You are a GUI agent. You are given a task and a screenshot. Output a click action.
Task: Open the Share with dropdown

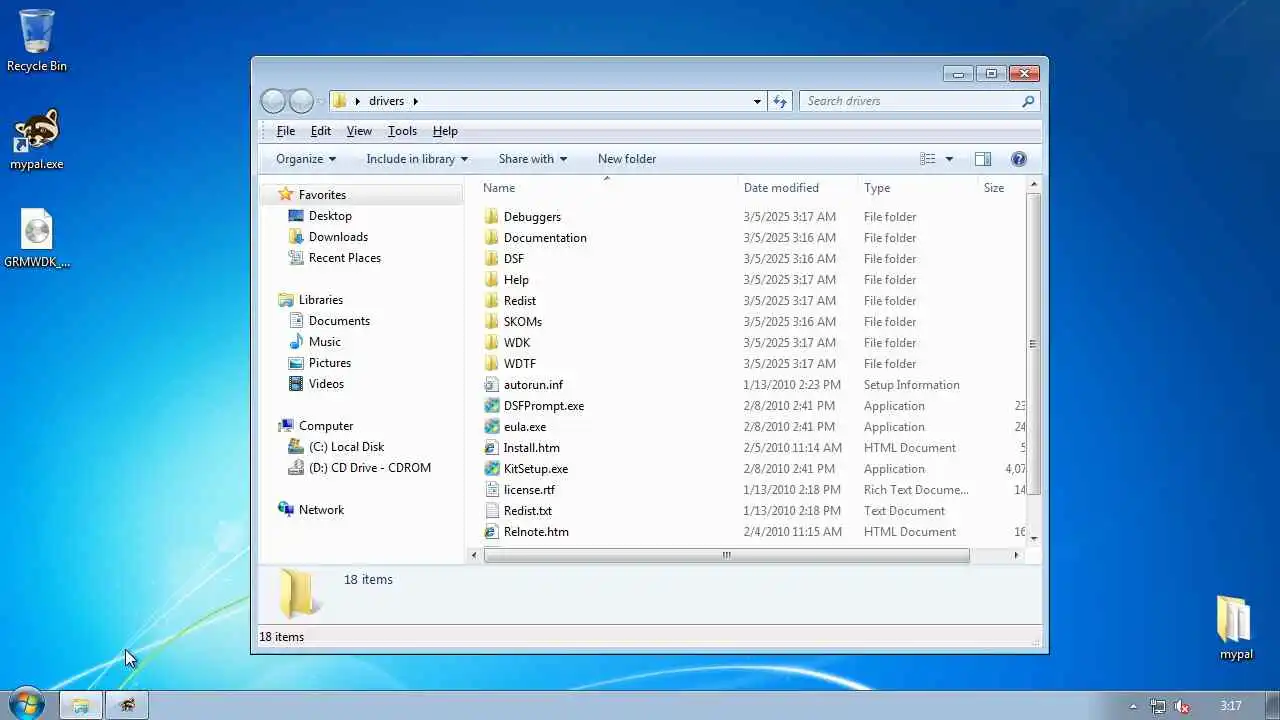533,159
